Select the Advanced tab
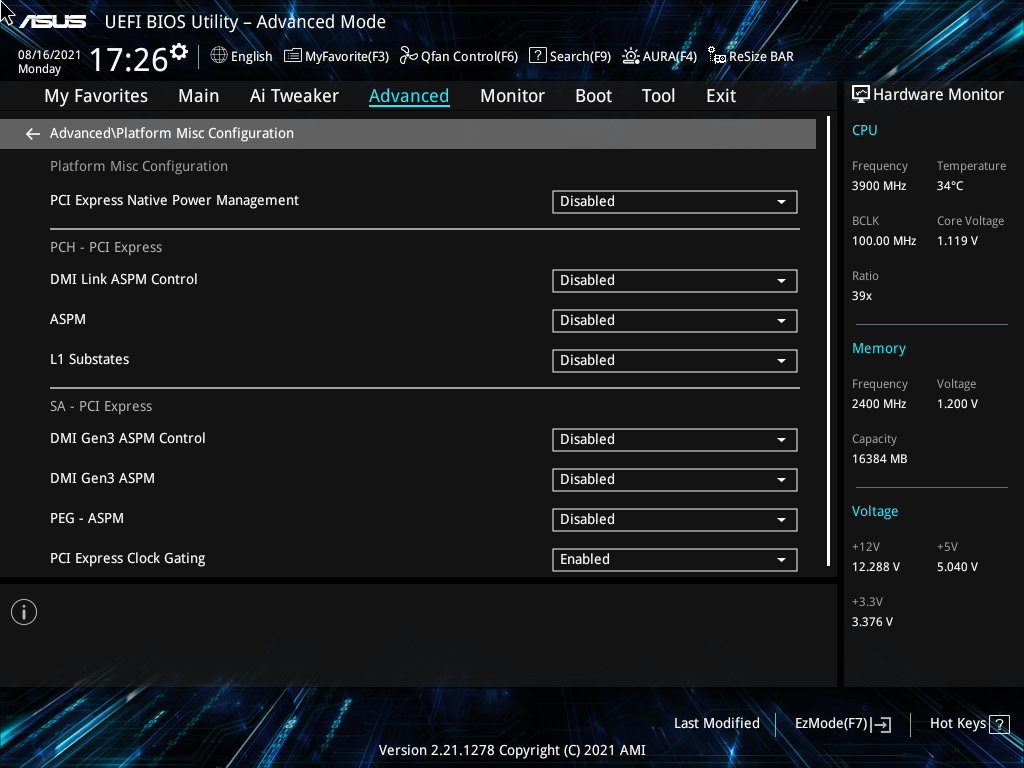 409,96
